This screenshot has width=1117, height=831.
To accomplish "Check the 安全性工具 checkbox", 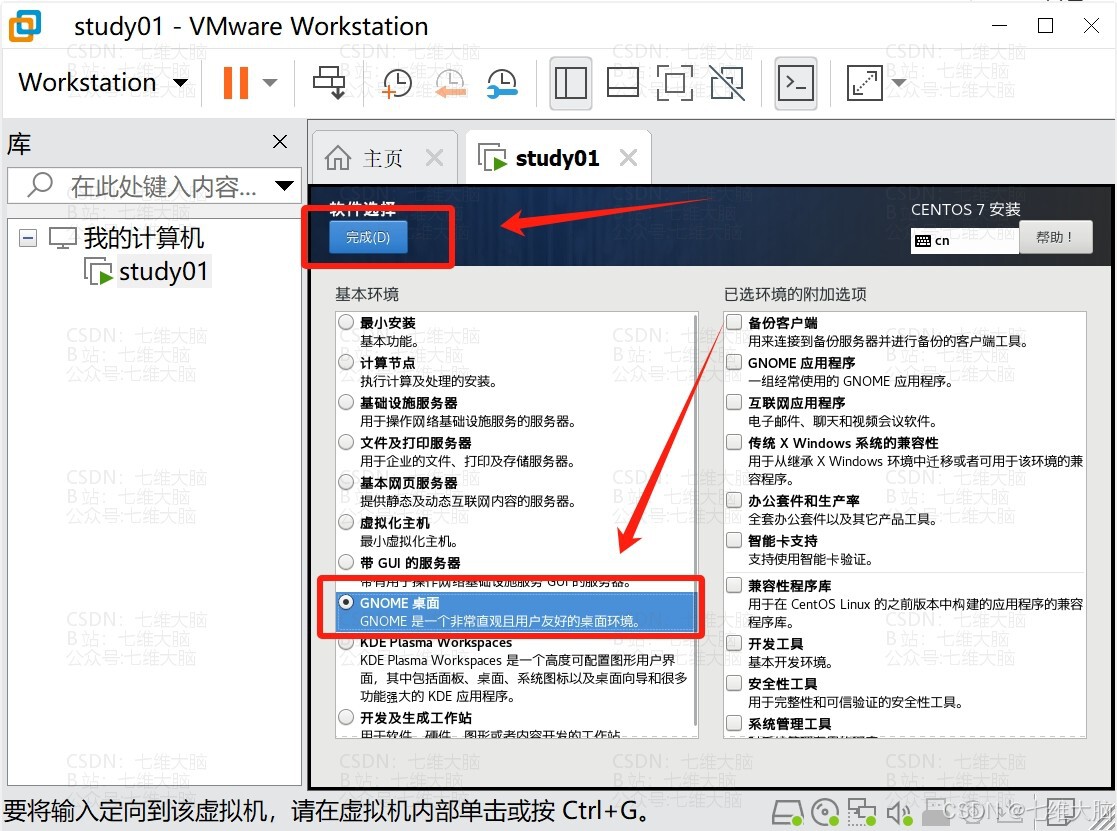I will click(x=734, y=683).
